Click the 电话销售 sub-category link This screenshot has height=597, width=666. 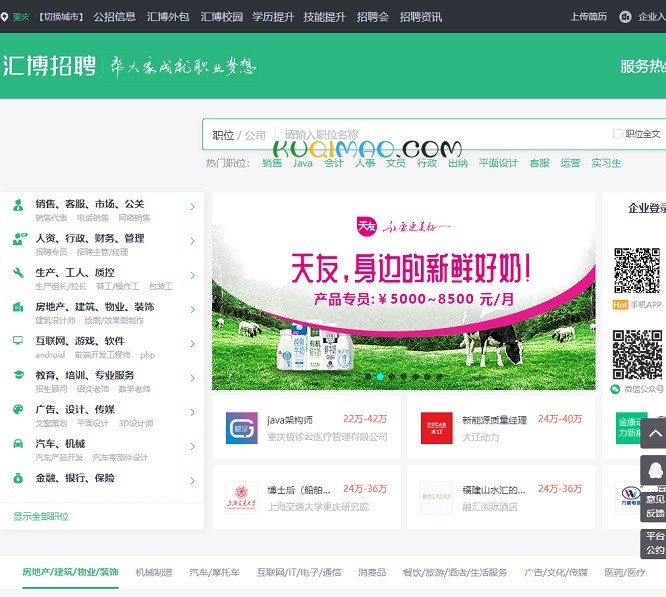coord(93,218)
